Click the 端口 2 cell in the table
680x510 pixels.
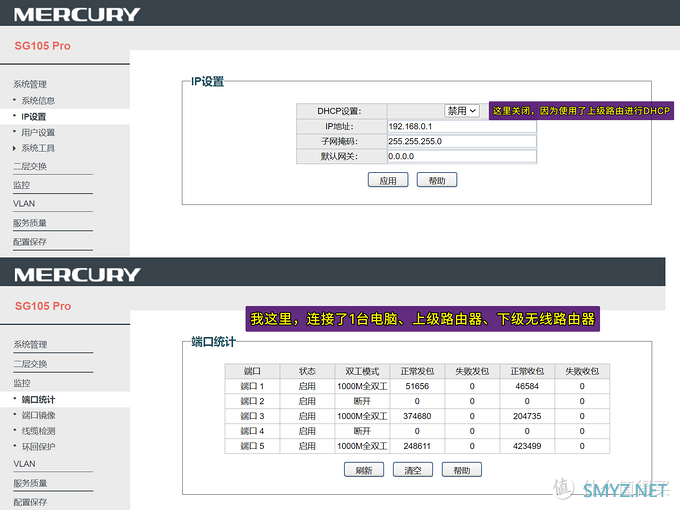click(x=252, y=401)
